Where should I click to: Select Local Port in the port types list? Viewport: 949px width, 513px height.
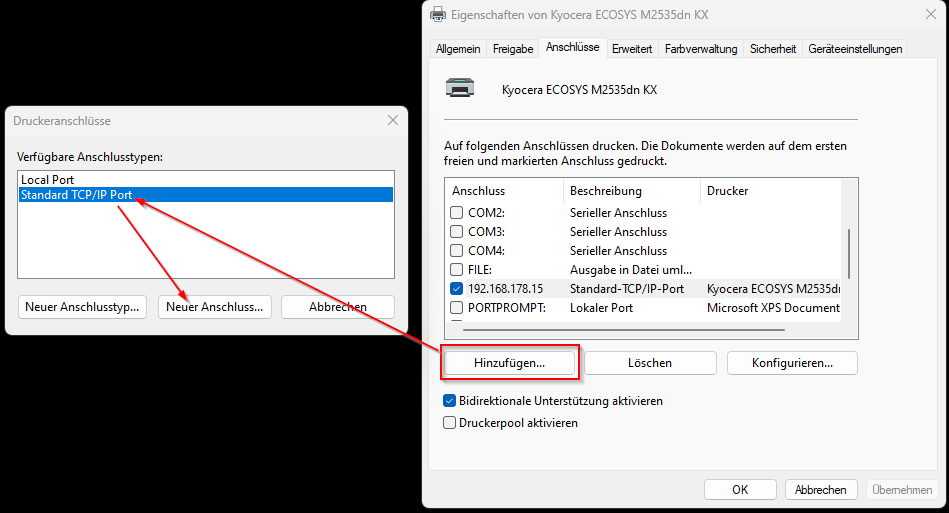point(206,180)
